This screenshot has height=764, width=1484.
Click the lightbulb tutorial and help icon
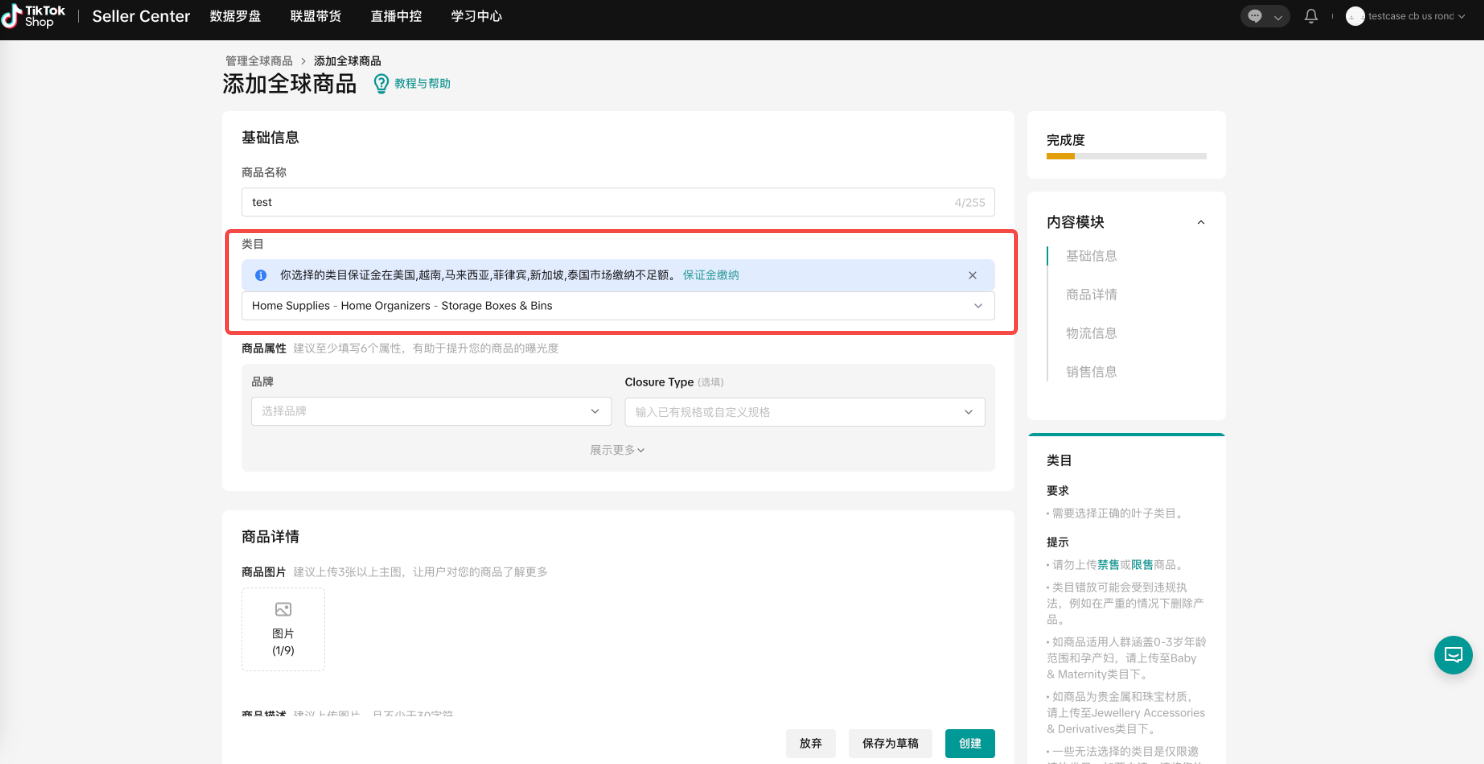(381, 84)
